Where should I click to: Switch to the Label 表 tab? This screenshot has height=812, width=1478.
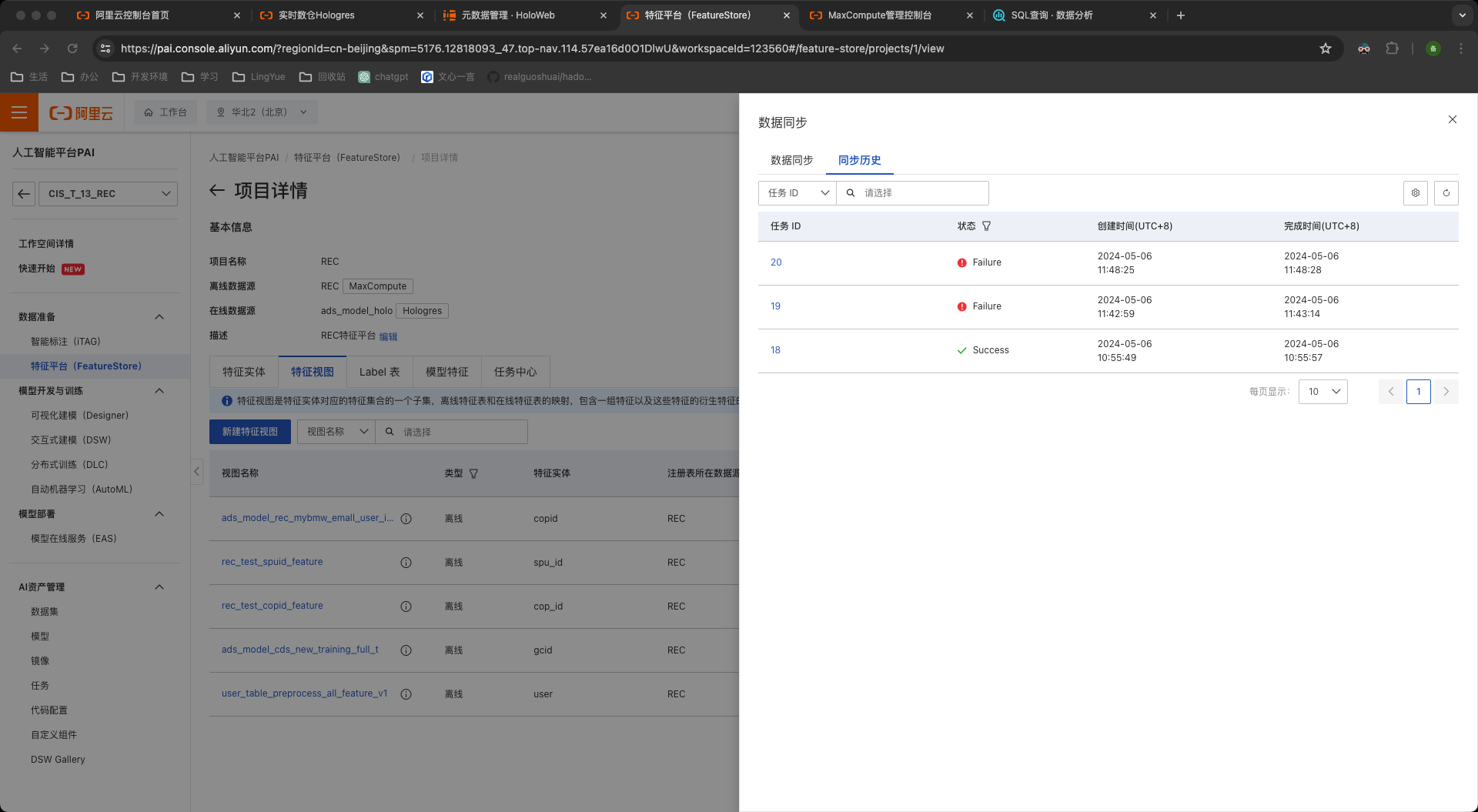(x=380, y=372)
